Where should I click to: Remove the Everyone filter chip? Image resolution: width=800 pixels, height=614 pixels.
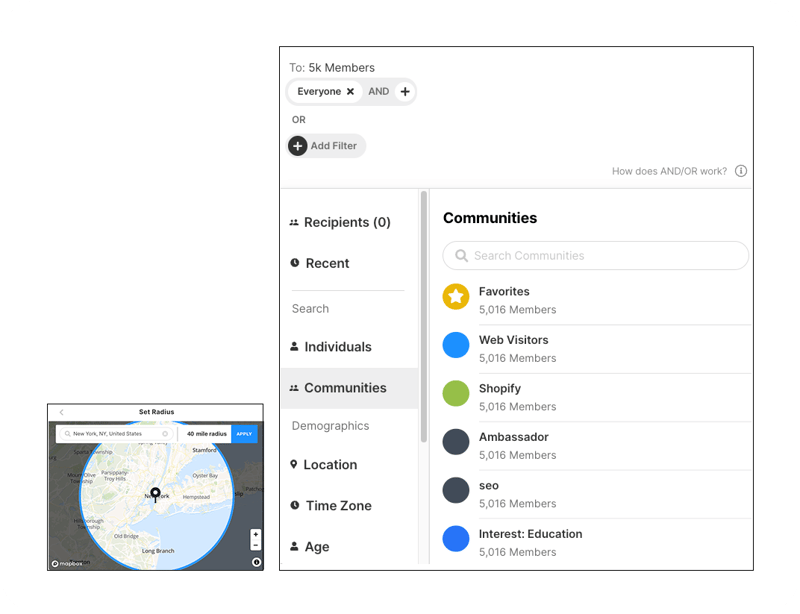pos(350,92)
